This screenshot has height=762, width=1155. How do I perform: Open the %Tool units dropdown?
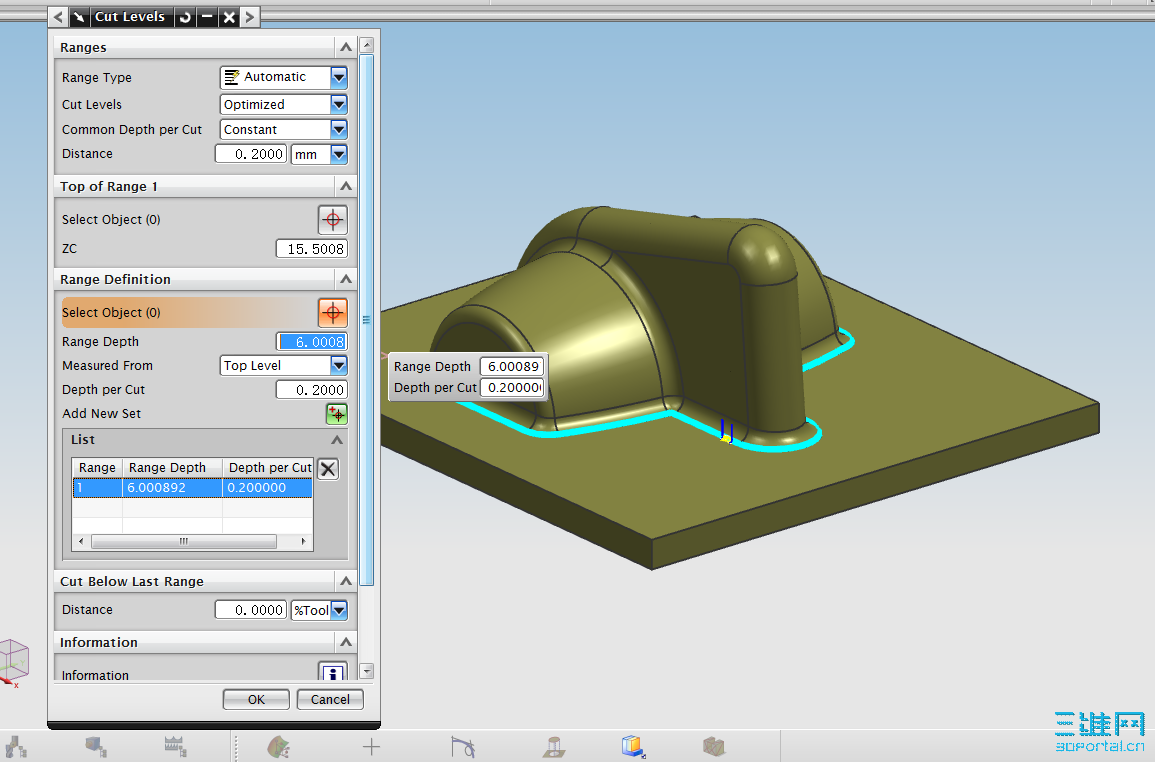[x=338, y=610]
